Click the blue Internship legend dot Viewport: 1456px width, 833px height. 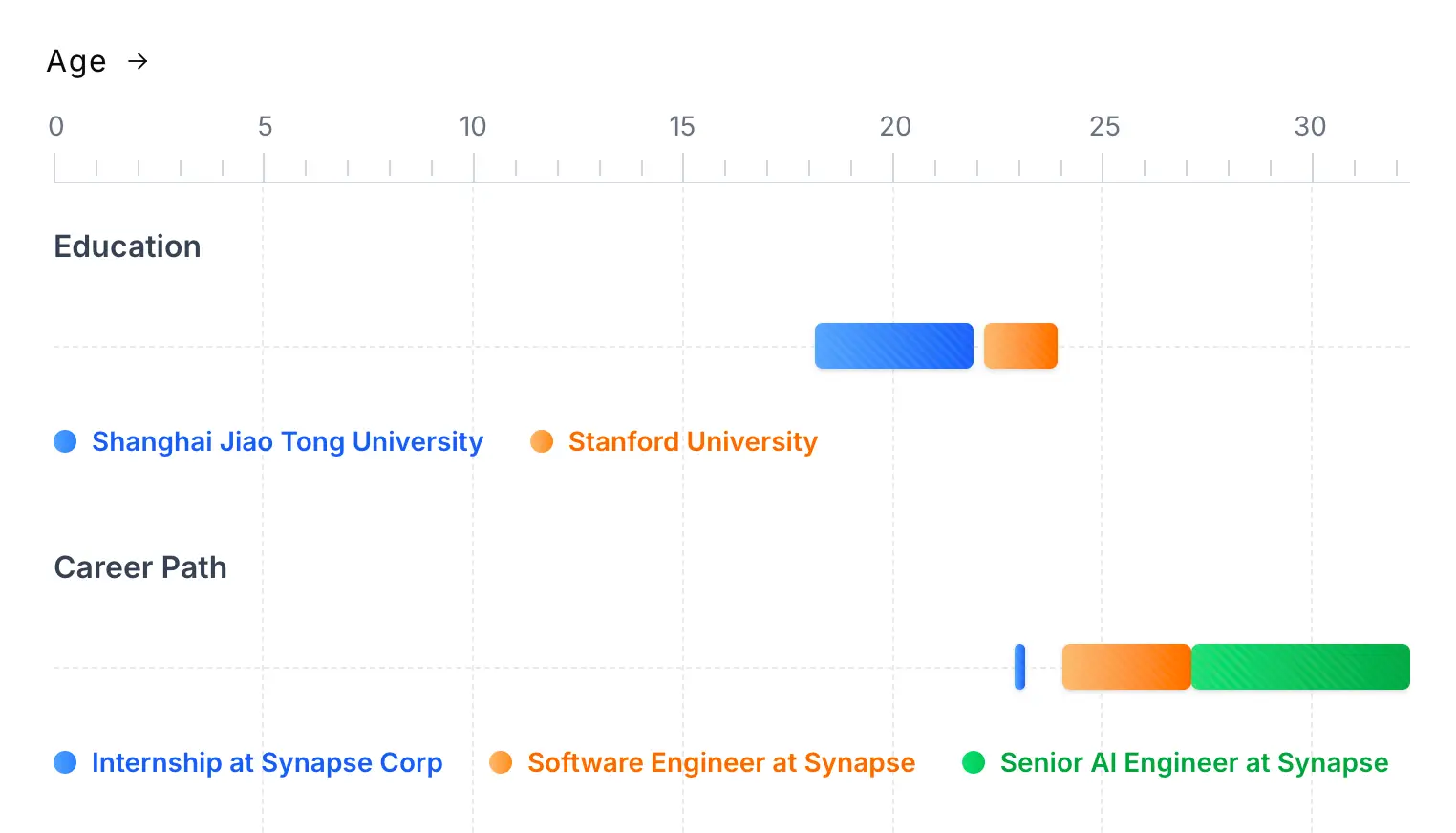[x=65, y=762]
